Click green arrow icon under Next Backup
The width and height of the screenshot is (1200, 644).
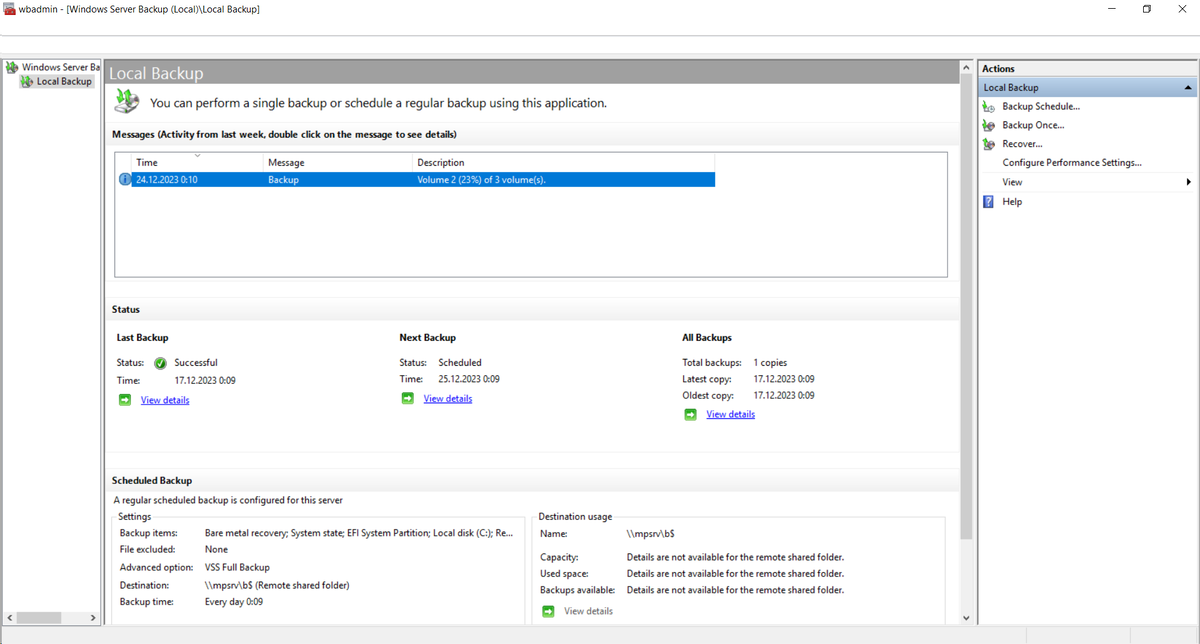point(408,398)
